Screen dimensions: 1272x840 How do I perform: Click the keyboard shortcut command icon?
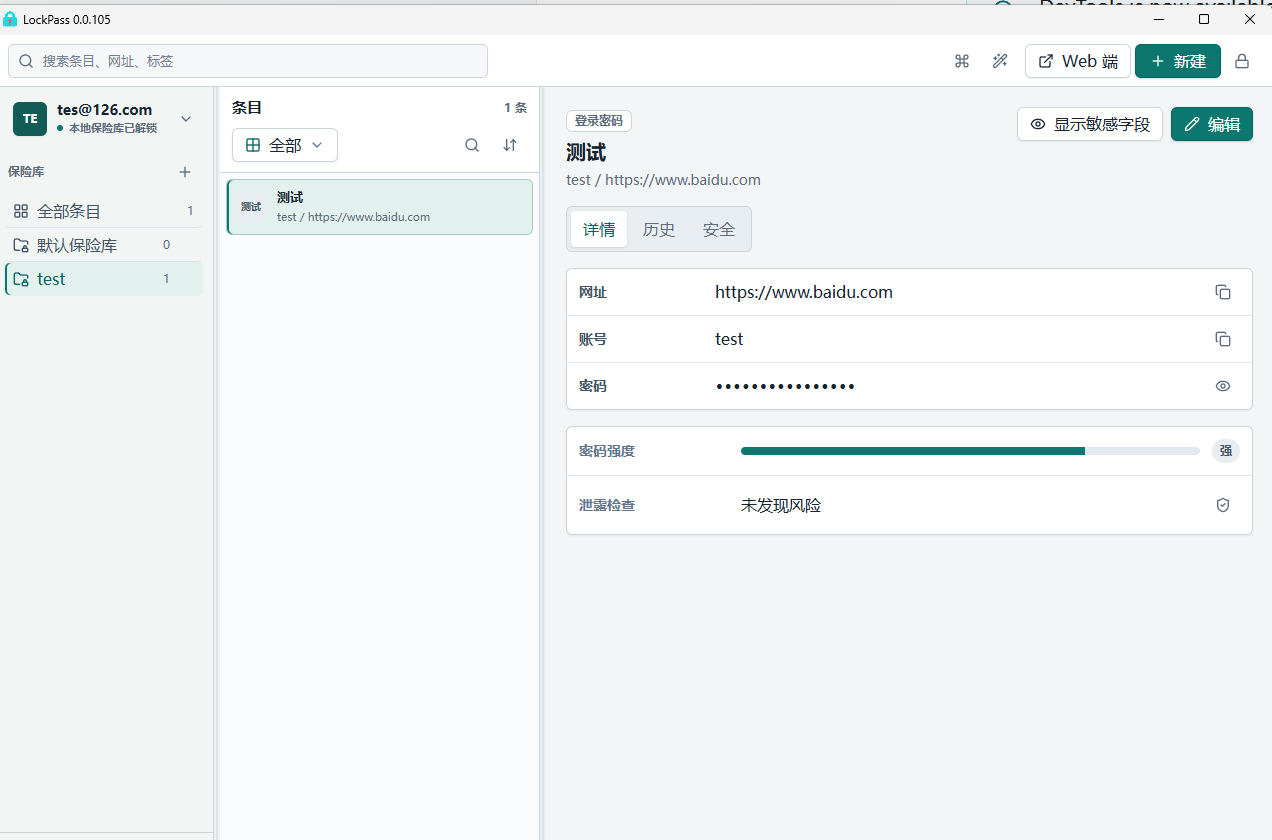[x=962, y=61]
